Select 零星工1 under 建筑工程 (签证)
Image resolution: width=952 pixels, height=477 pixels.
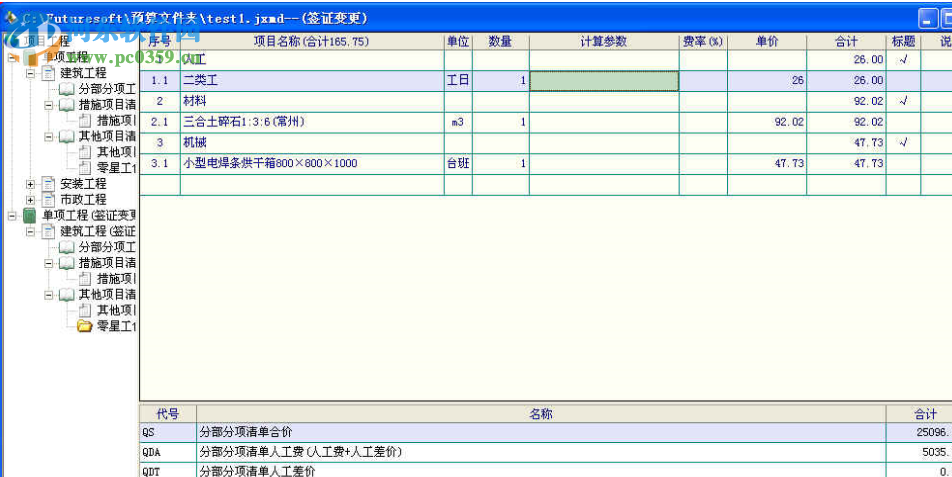(117, 326)
